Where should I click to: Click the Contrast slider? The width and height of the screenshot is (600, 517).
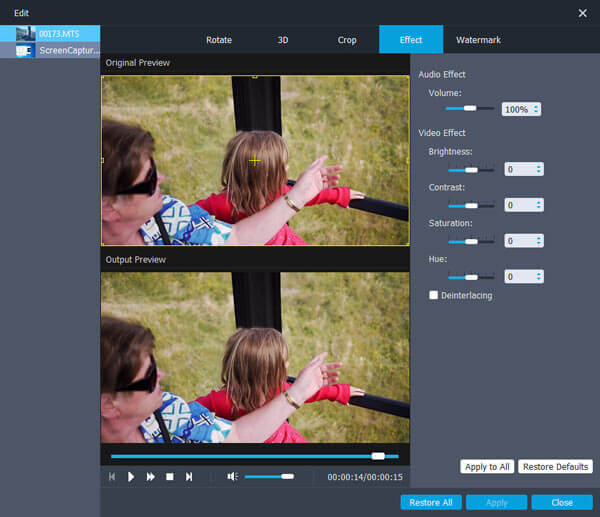click(470, 205)
